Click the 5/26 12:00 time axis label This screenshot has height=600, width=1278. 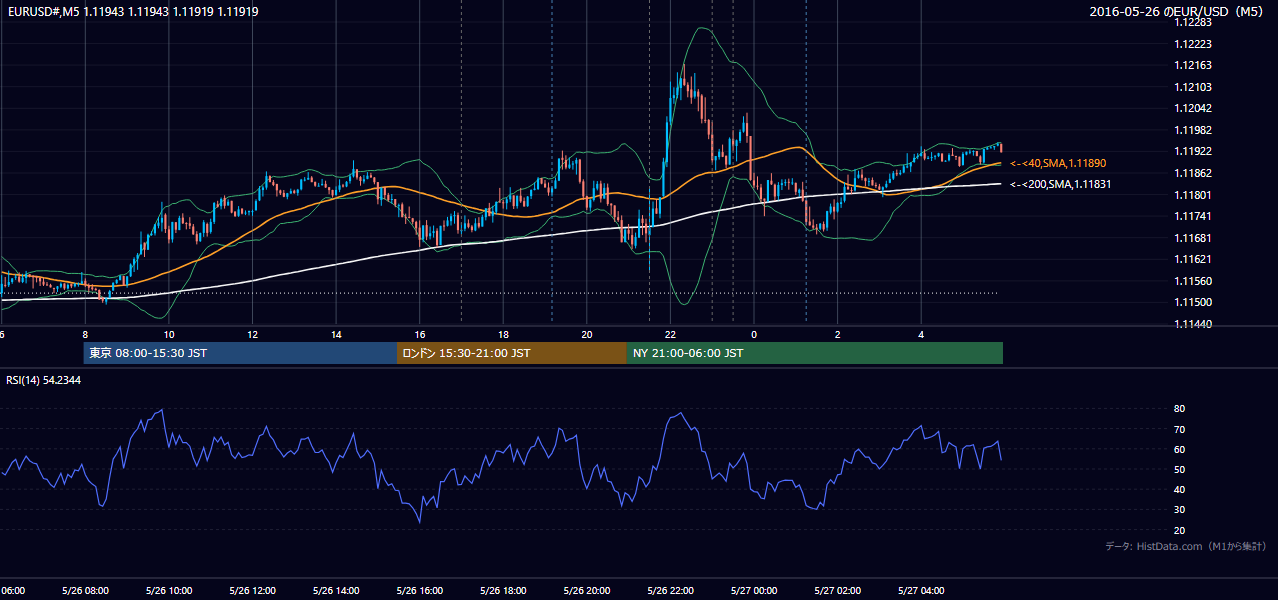pos(252,590)
